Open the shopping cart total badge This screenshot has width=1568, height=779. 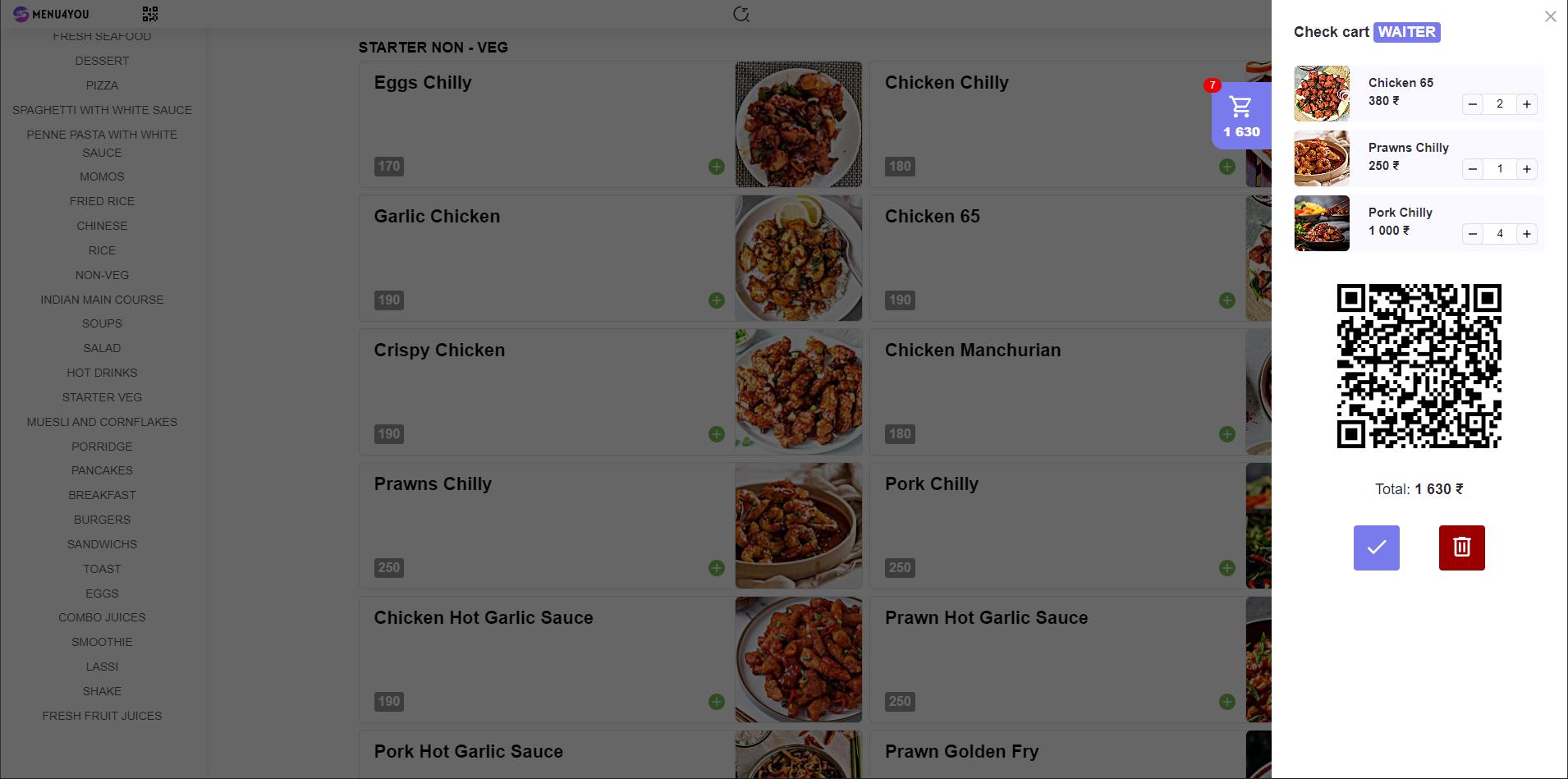click(x=1240, y=116)
